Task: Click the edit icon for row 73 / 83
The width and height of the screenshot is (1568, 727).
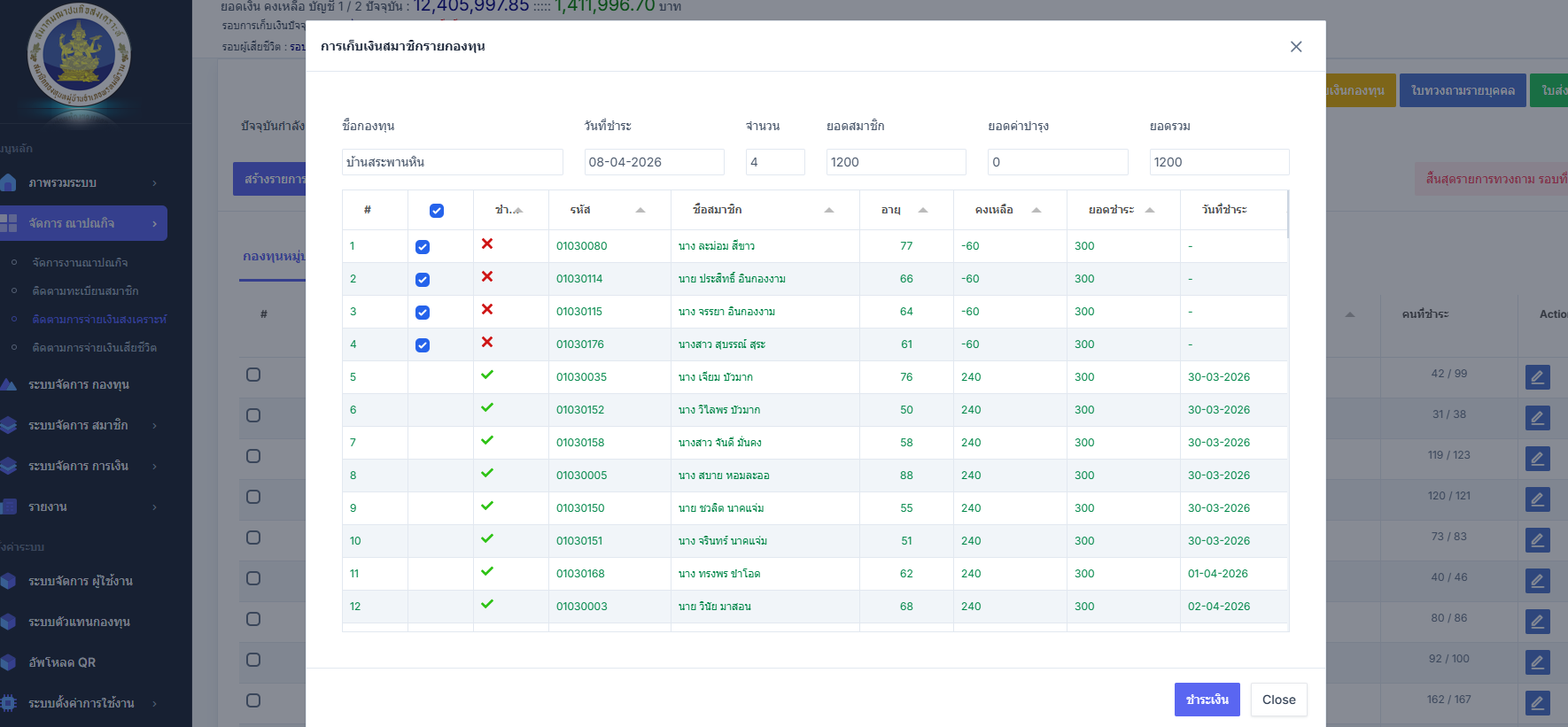Action: (x=1538, y=540)
